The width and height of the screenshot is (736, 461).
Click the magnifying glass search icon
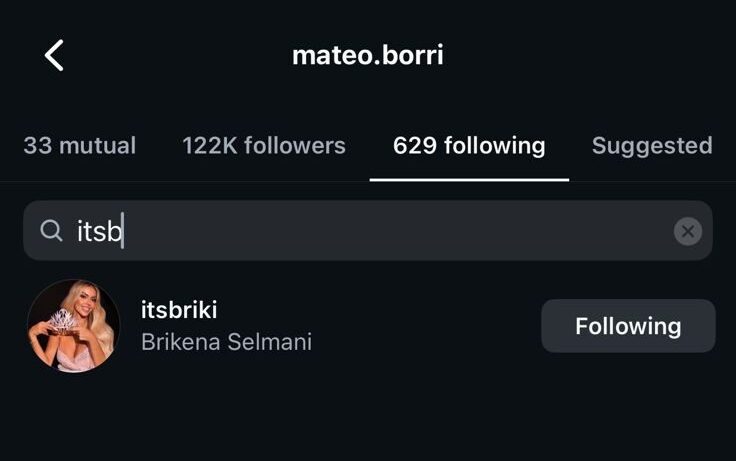(x=51, y=231)
